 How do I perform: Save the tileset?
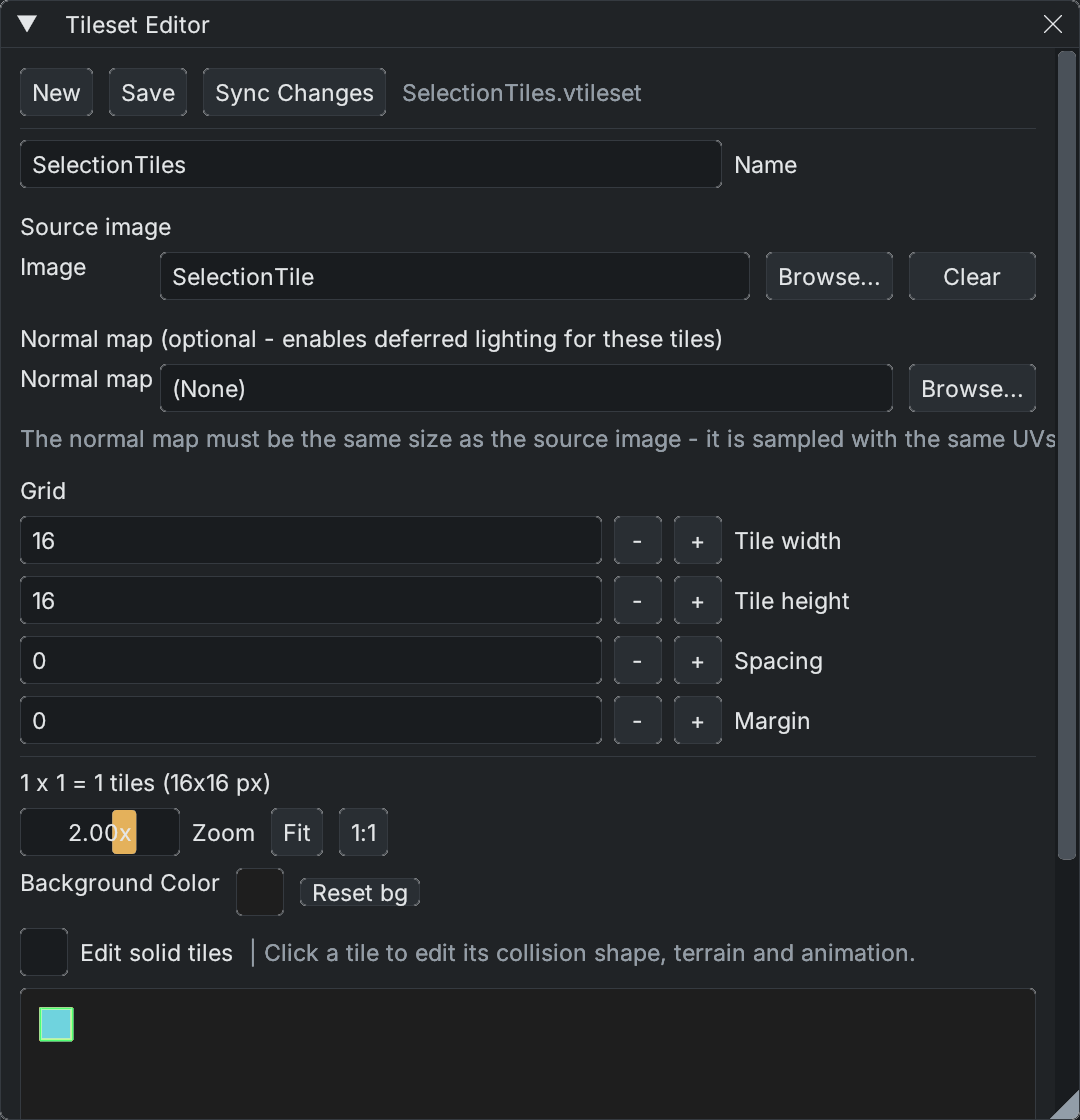click(148, 92)
